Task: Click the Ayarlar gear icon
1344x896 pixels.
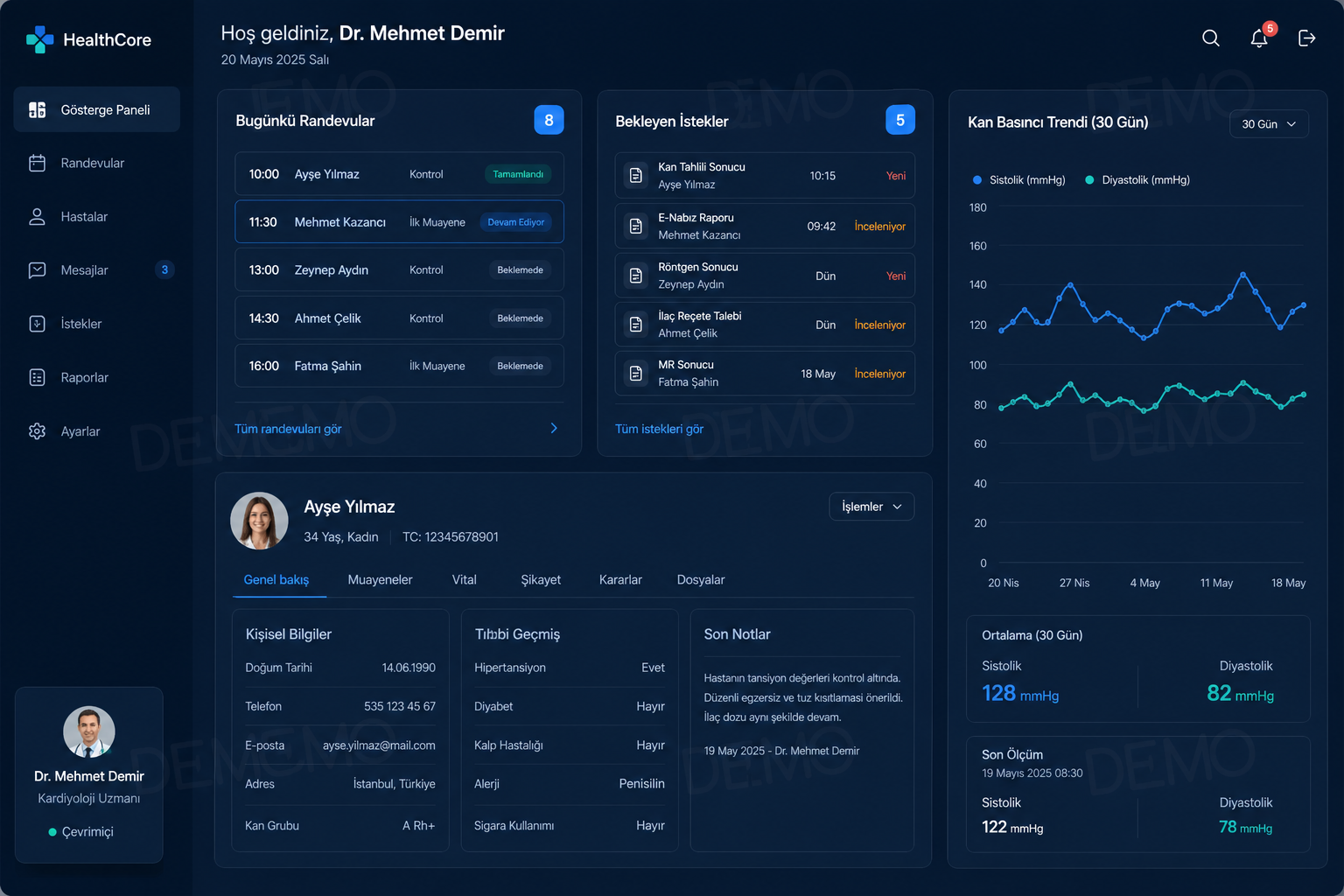Action: pos(37,431)
